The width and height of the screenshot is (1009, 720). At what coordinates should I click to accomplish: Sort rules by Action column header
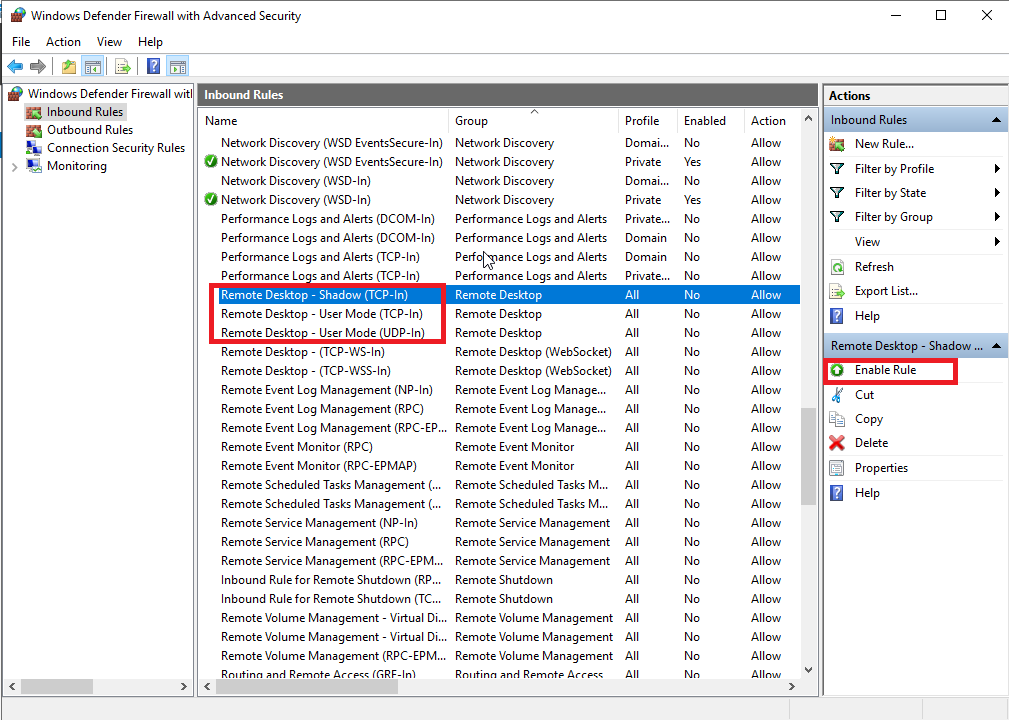pos(772,121)
